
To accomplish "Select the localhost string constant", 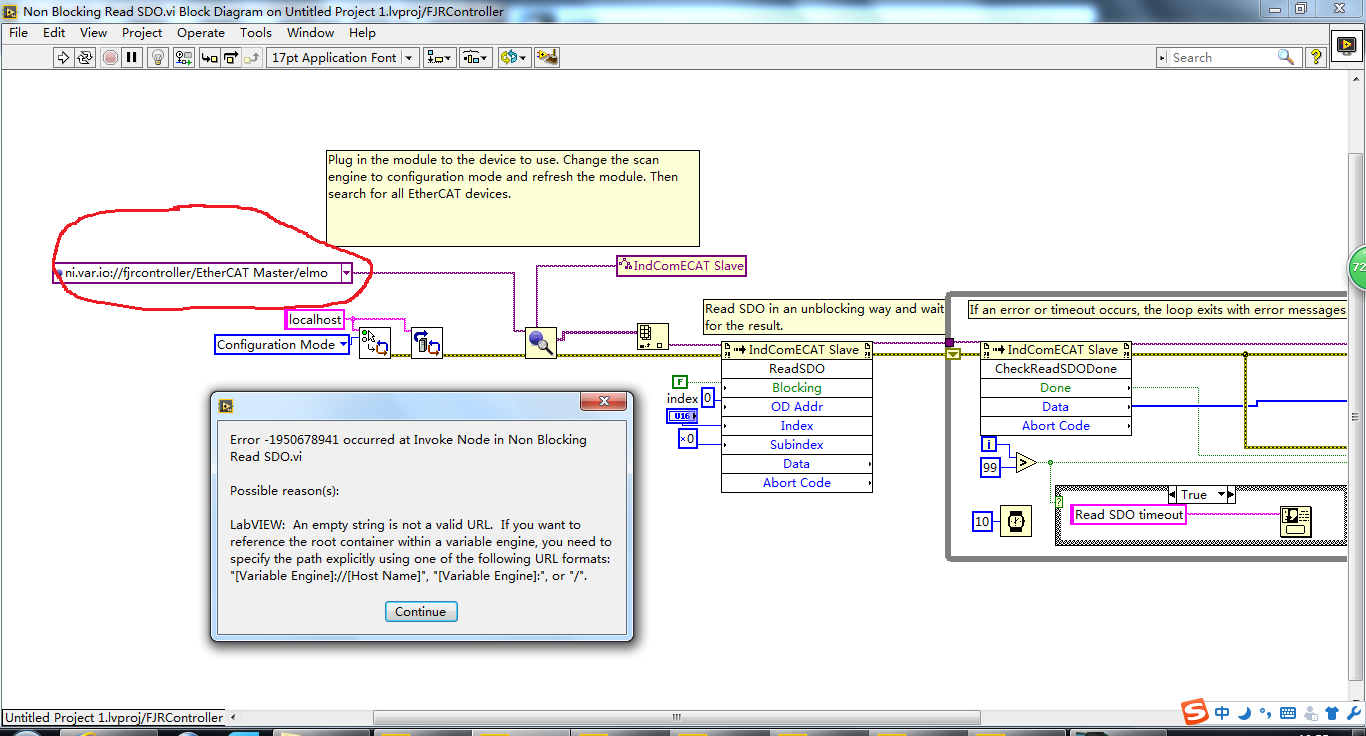I will 315,320.
